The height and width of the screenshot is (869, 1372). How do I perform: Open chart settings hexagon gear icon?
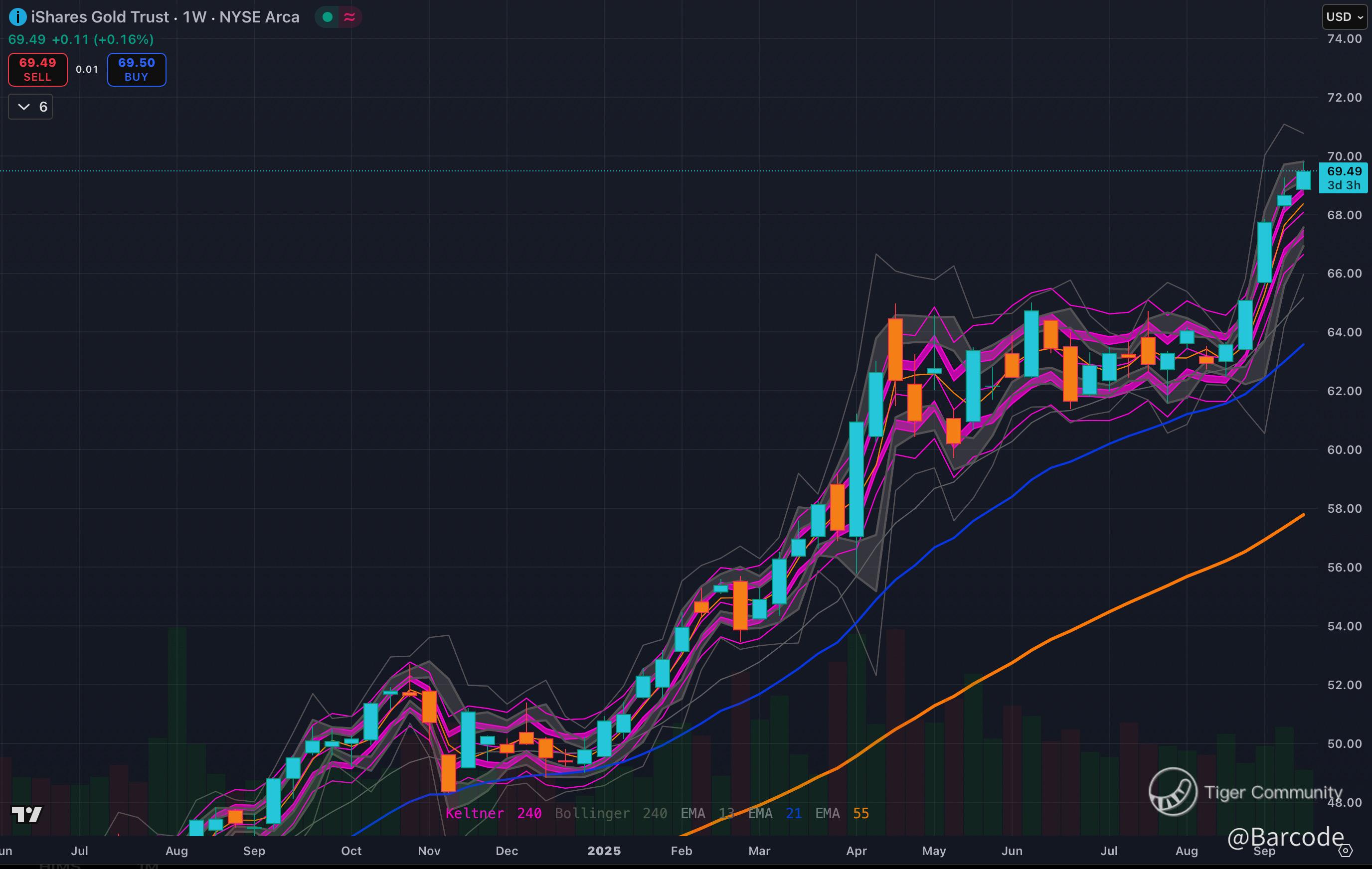tap(1345, 851)
